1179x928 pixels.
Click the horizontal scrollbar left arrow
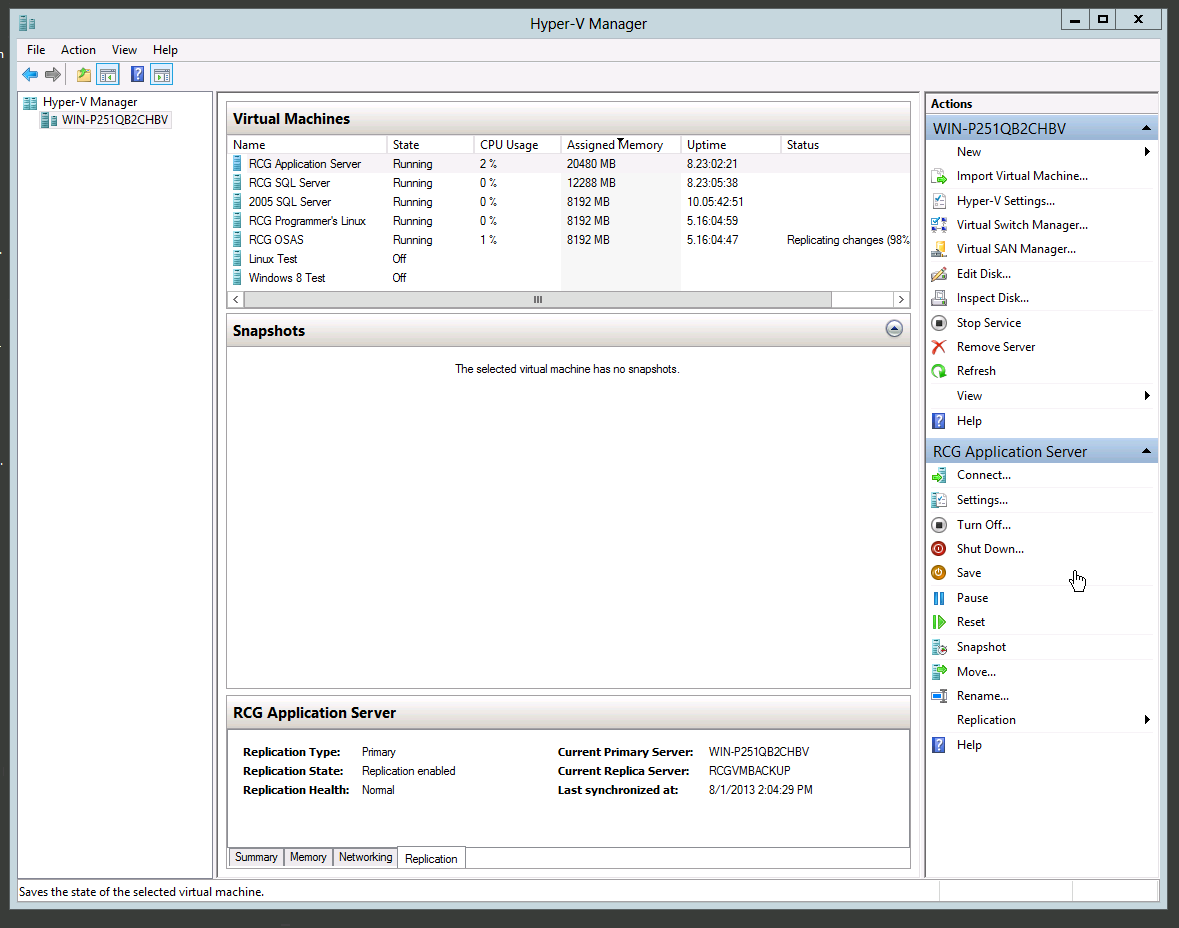236,299
